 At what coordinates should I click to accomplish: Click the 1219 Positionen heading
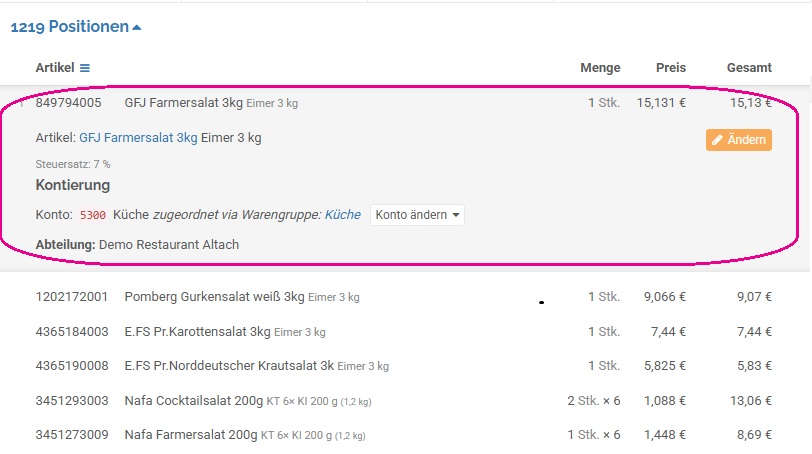click(70, 26)
